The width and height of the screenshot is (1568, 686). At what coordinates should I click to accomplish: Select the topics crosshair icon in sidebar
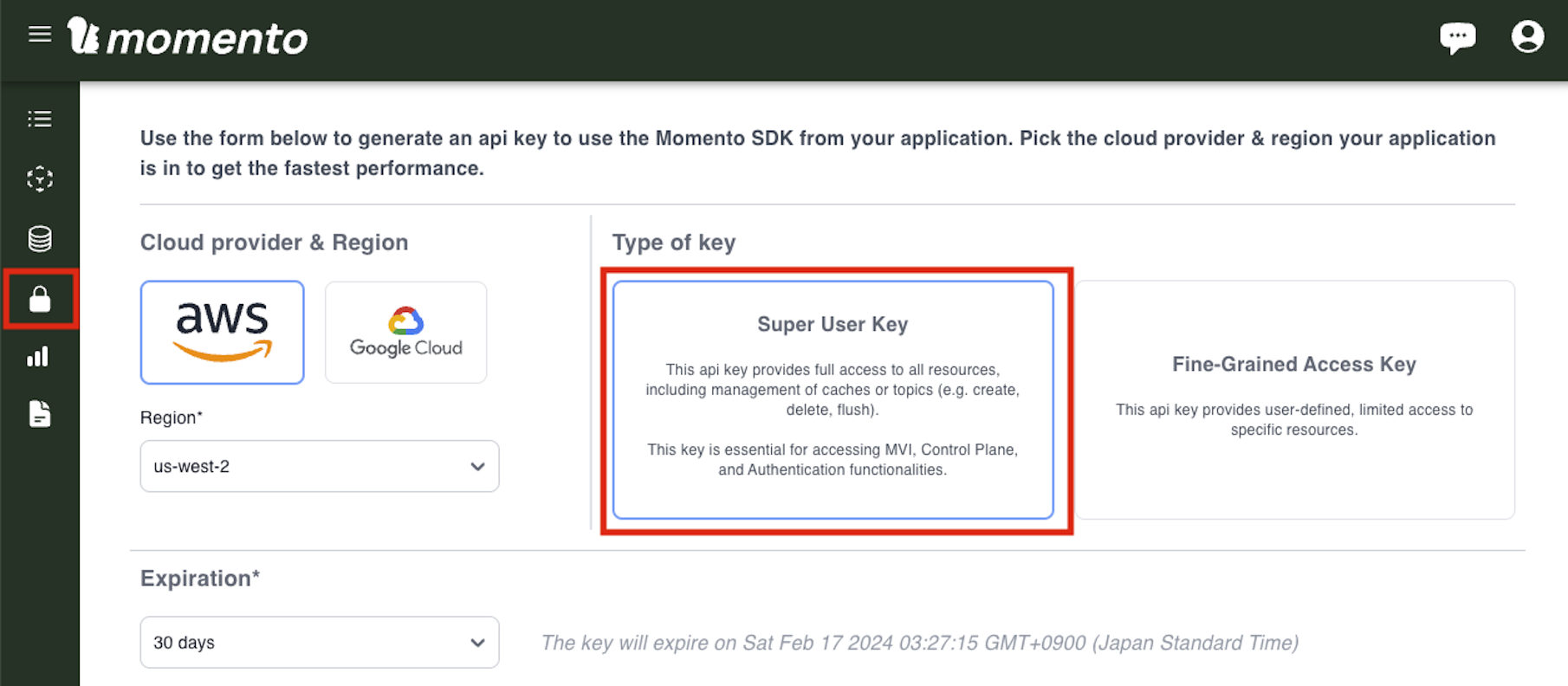click(40, 178)
